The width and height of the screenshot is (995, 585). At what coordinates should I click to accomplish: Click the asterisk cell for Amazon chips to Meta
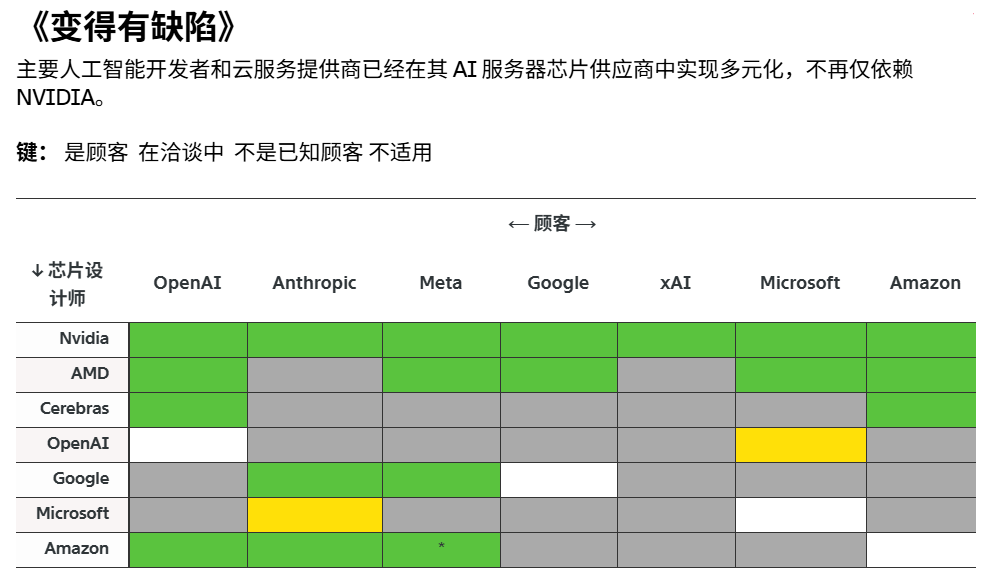pos(441,549)
